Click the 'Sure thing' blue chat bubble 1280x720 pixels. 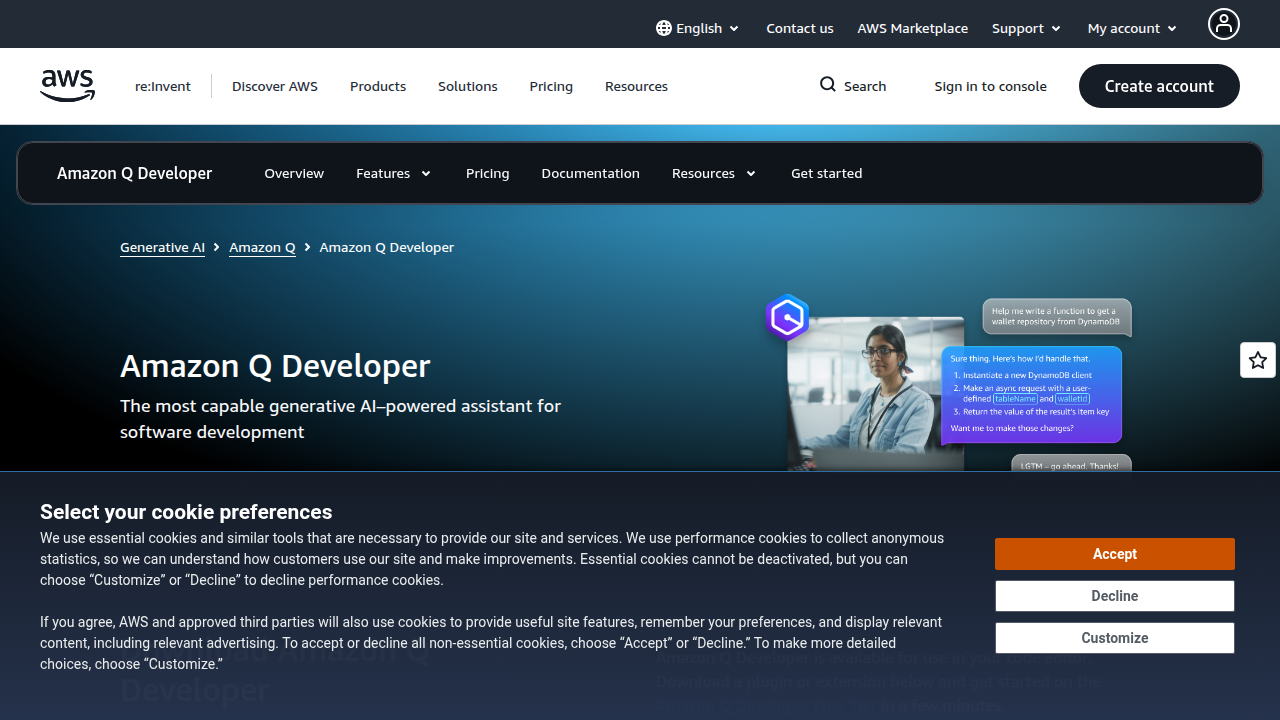(x=1031, y=394)
